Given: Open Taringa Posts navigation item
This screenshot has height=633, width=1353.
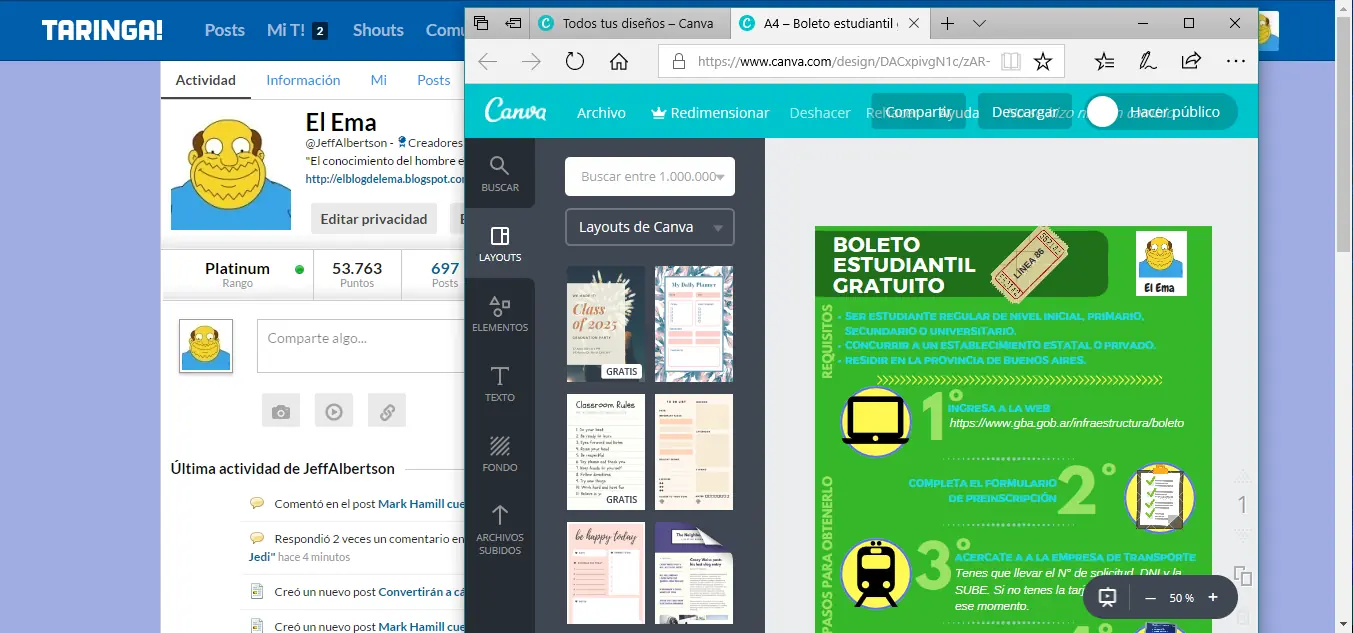Looking at the screenshot, I should pos(225,30).
